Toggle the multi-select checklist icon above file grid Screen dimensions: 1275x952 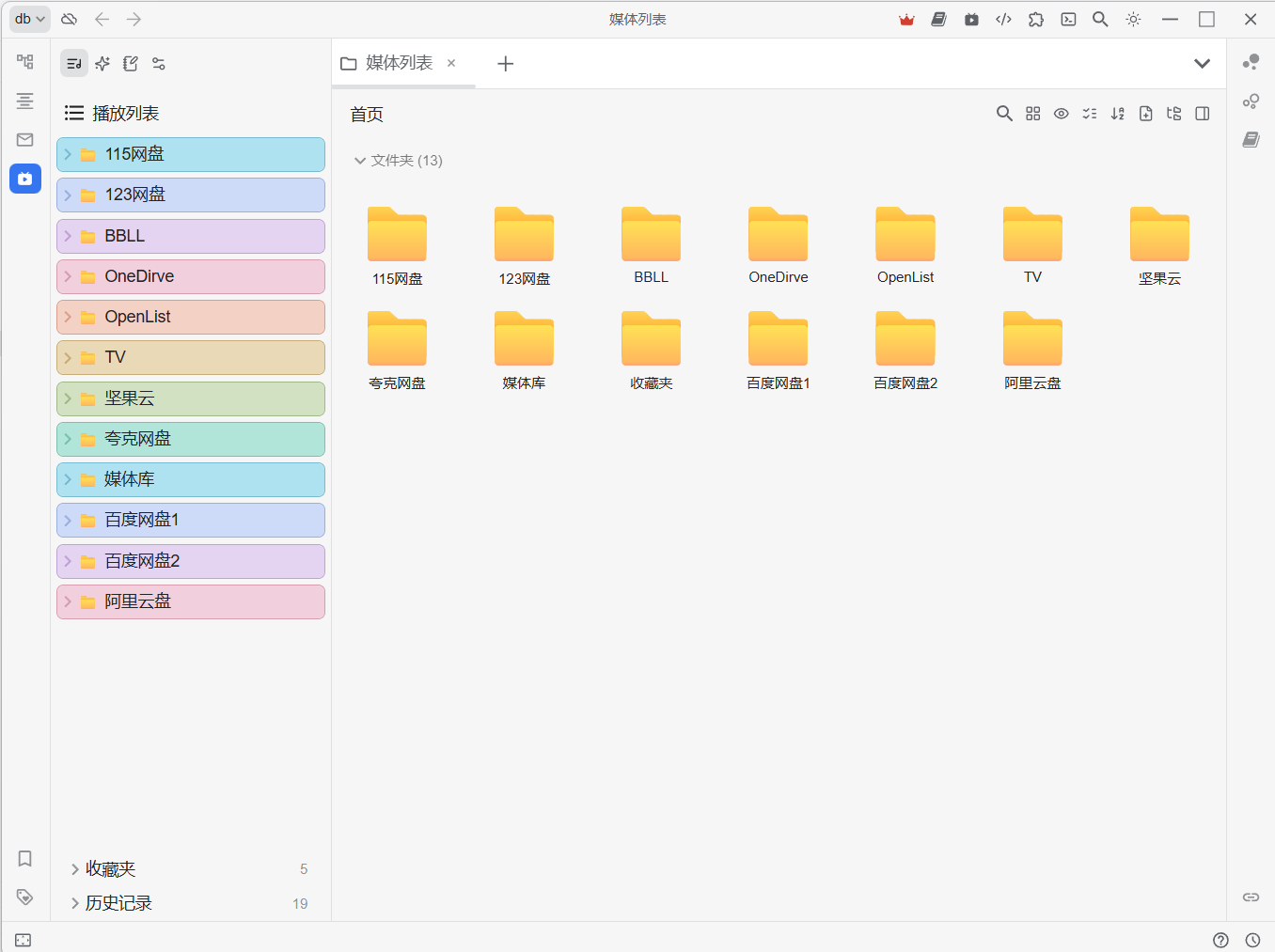point(1090,113)
